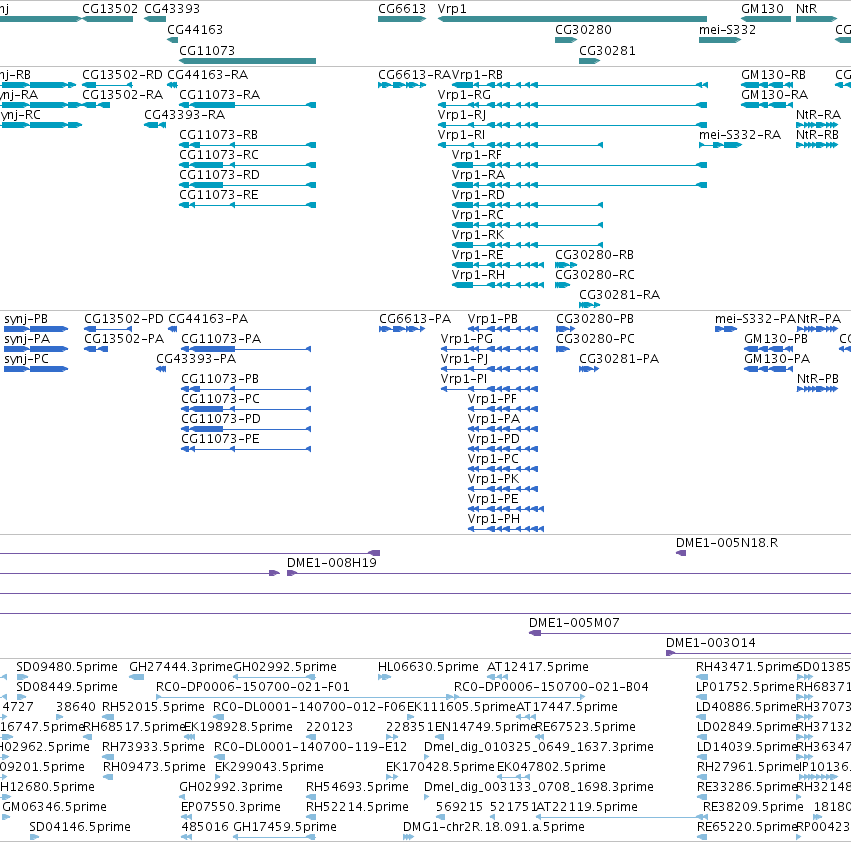Click the CG11073 gene label
The height and width of the screenshot is (842, 851).
tap(207, 50)
